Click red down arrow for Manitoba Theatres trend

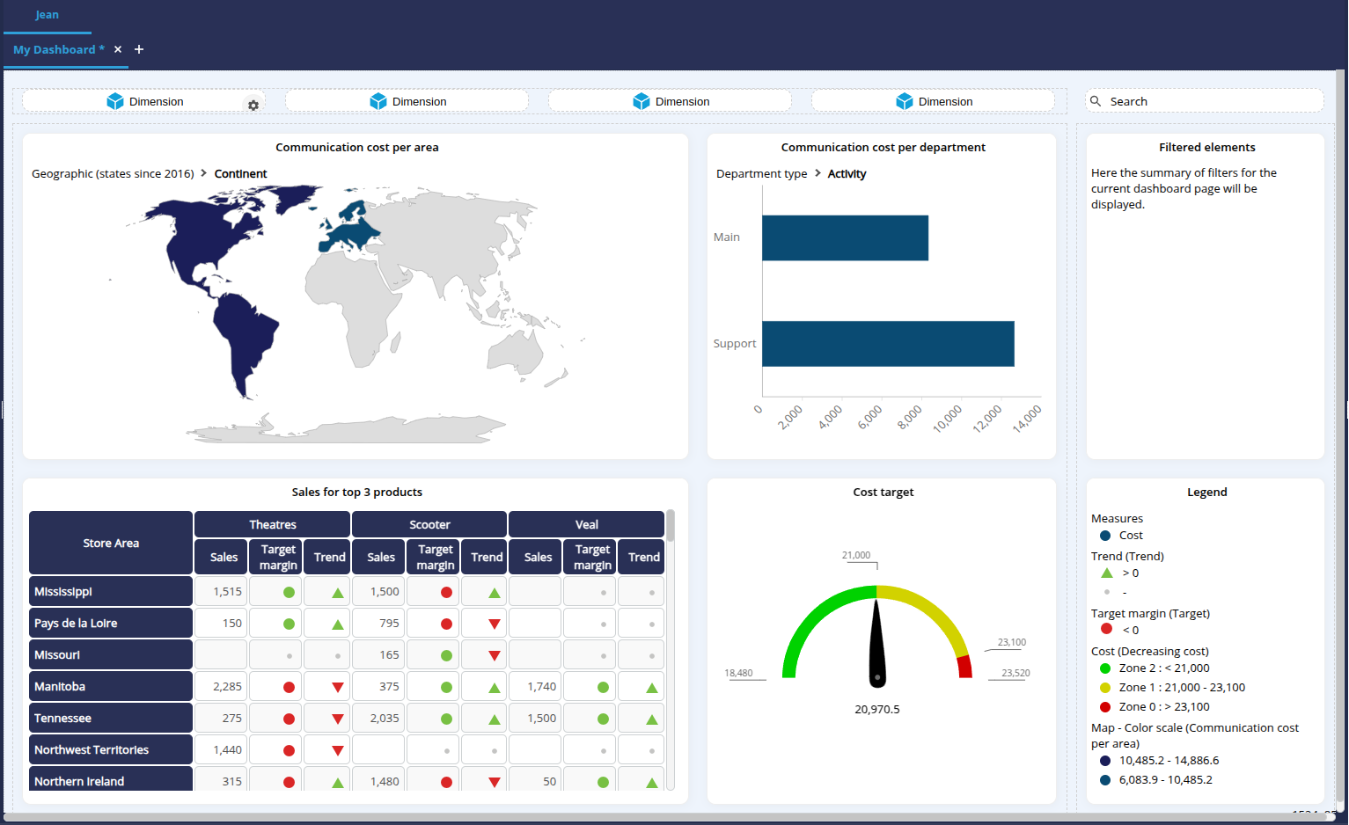pos(338,687)
